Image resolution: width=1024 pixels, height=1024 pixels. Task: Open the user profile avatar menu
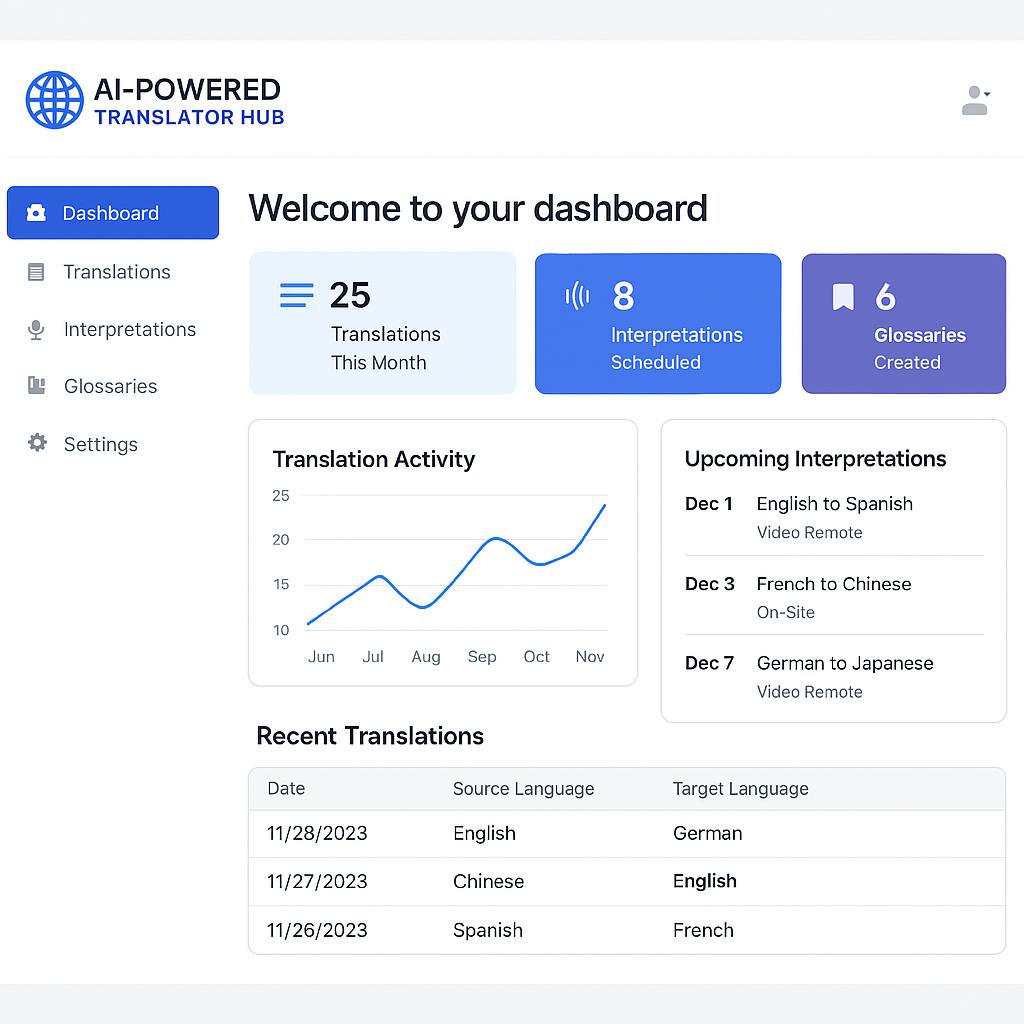click(975, 100)
